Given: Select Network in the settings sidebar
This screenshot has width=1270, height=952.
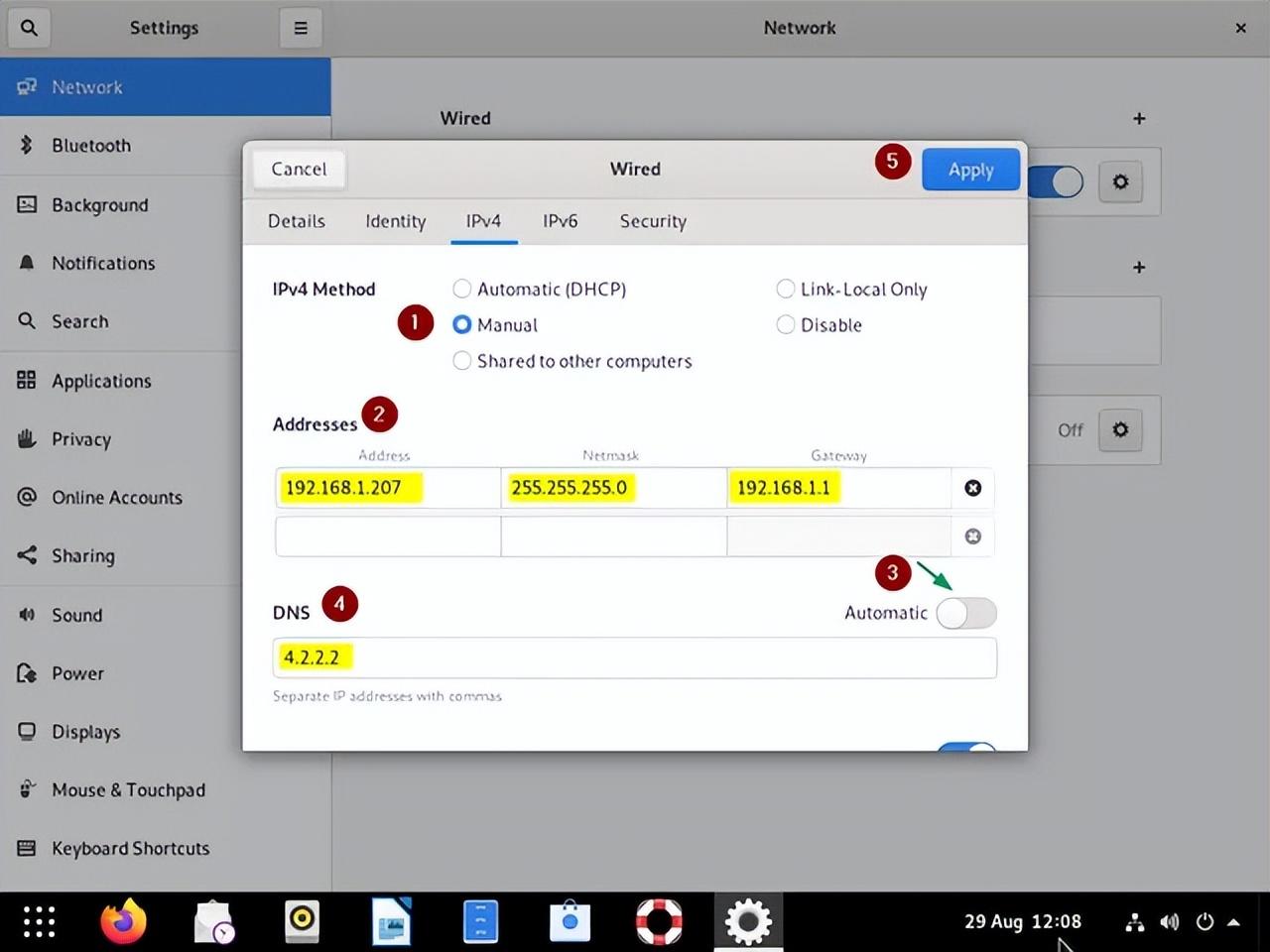Looking at the screenshot, I should point(166,87).
